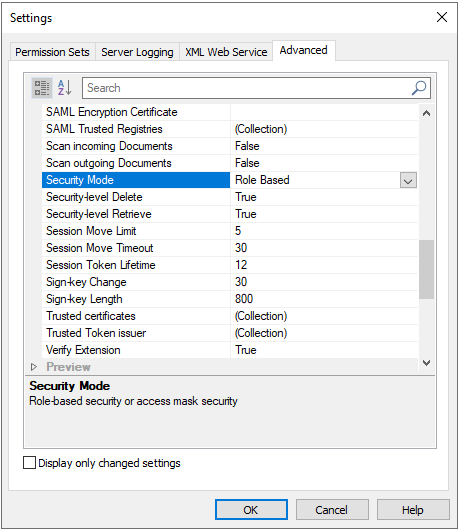The image size is (460, 532).
Task: Switch to Server Logging tab
Action: click(137, 52)
